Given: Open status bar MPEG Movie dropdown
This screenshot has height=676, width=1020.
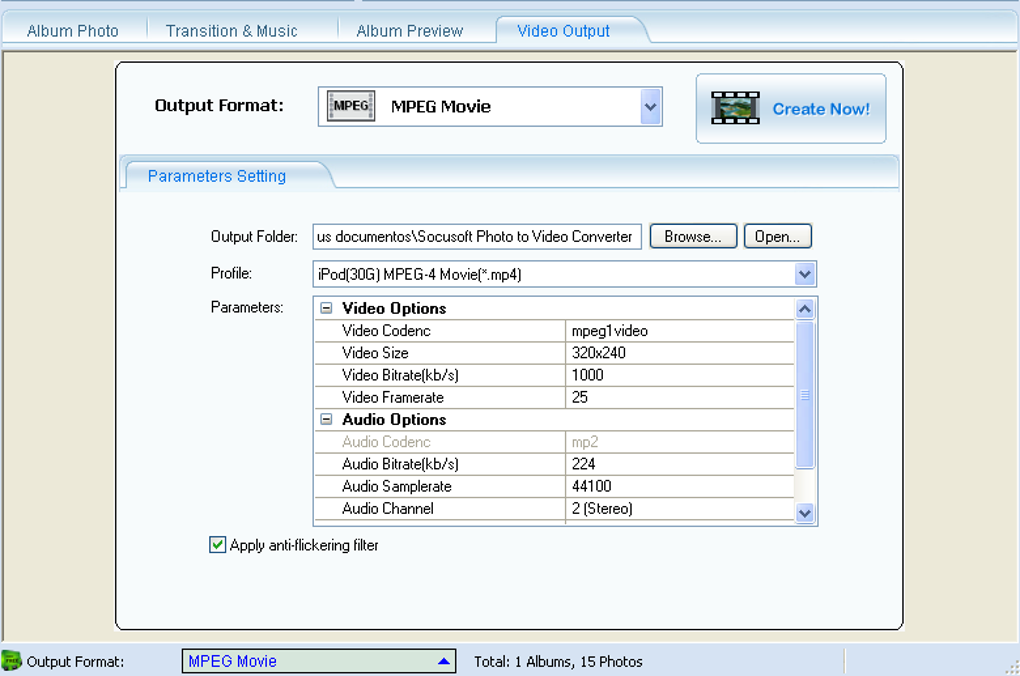Looking at the screenshot, I should (443, 661).
